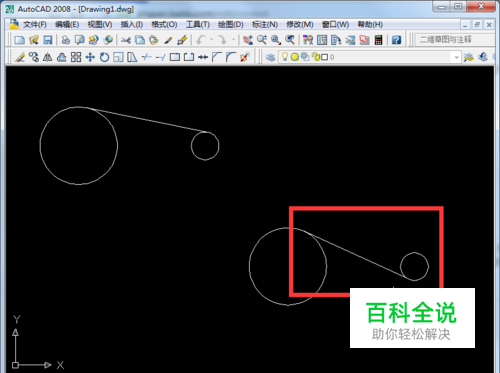Click the Publish icon
Screen dimensions: 500x373
[94, 40]
